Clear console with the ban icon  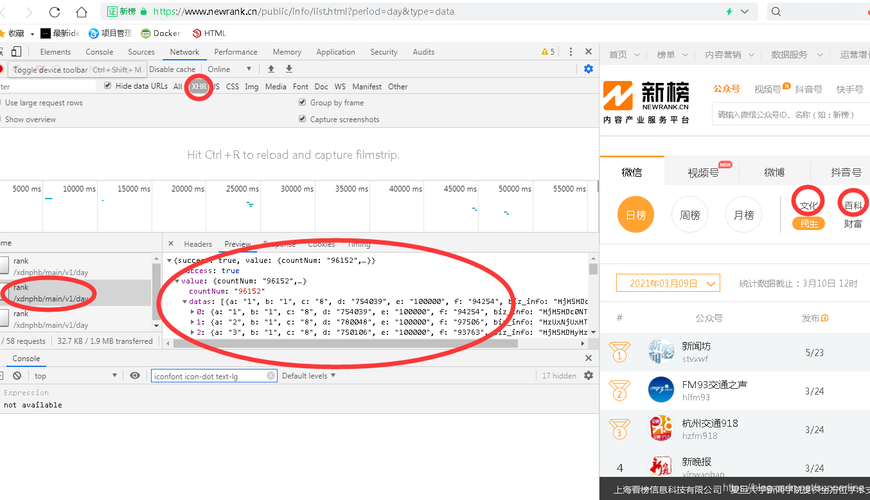pos(17,376)
